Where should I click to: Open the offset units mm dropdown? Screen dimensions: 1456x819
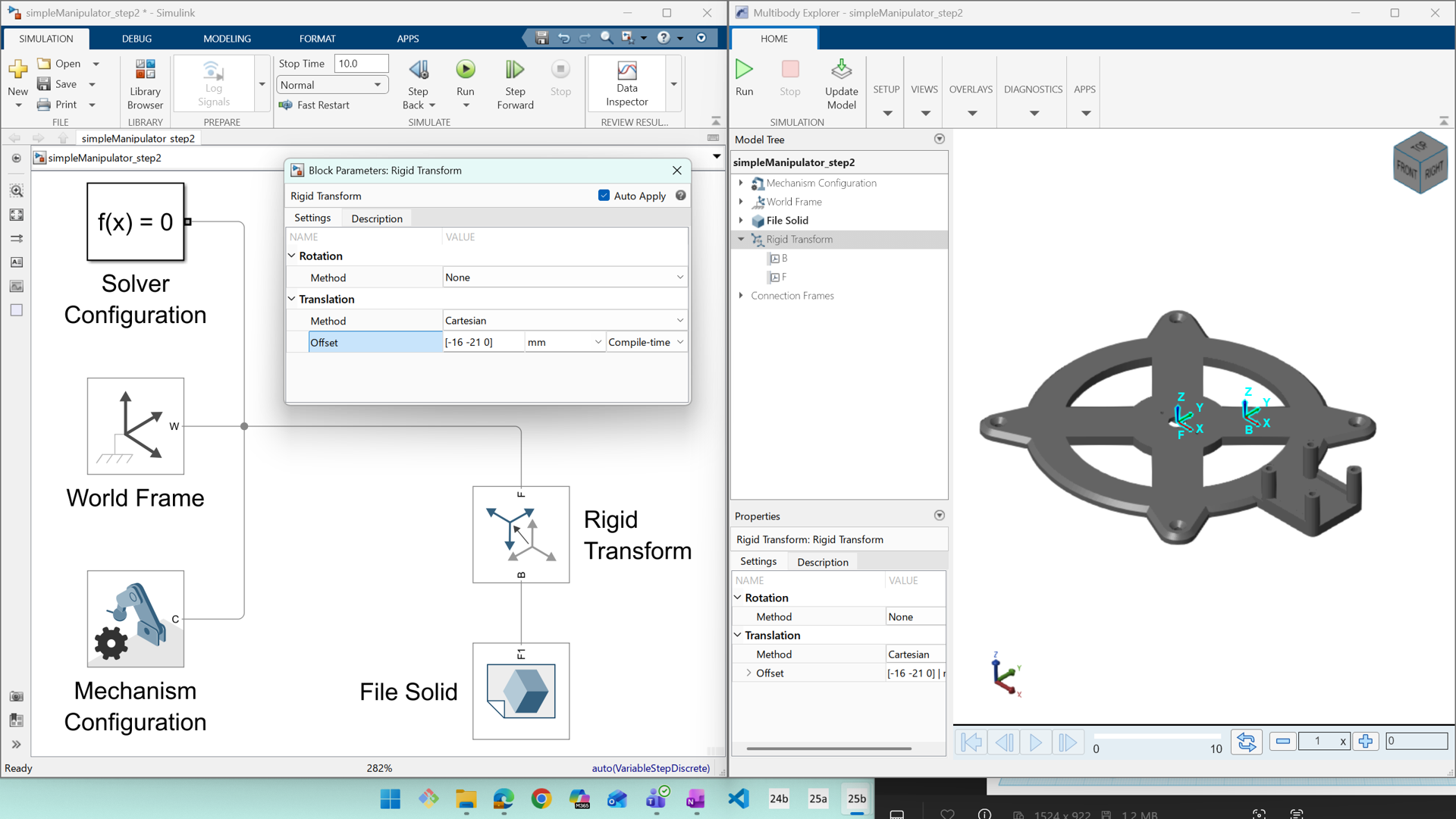[x=565, y=343]
